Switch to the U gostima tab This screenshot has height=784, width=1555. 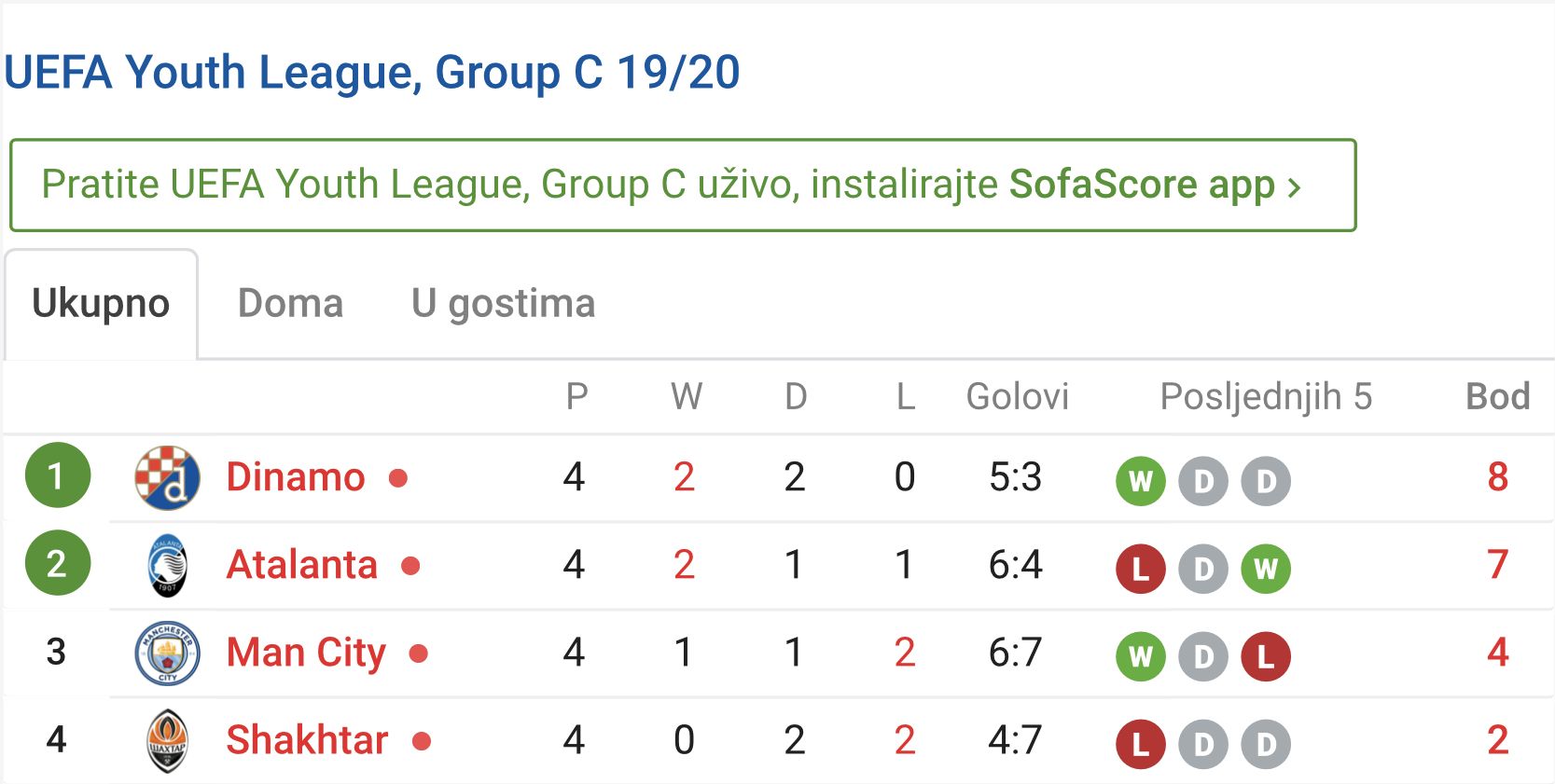click(503, 304)
